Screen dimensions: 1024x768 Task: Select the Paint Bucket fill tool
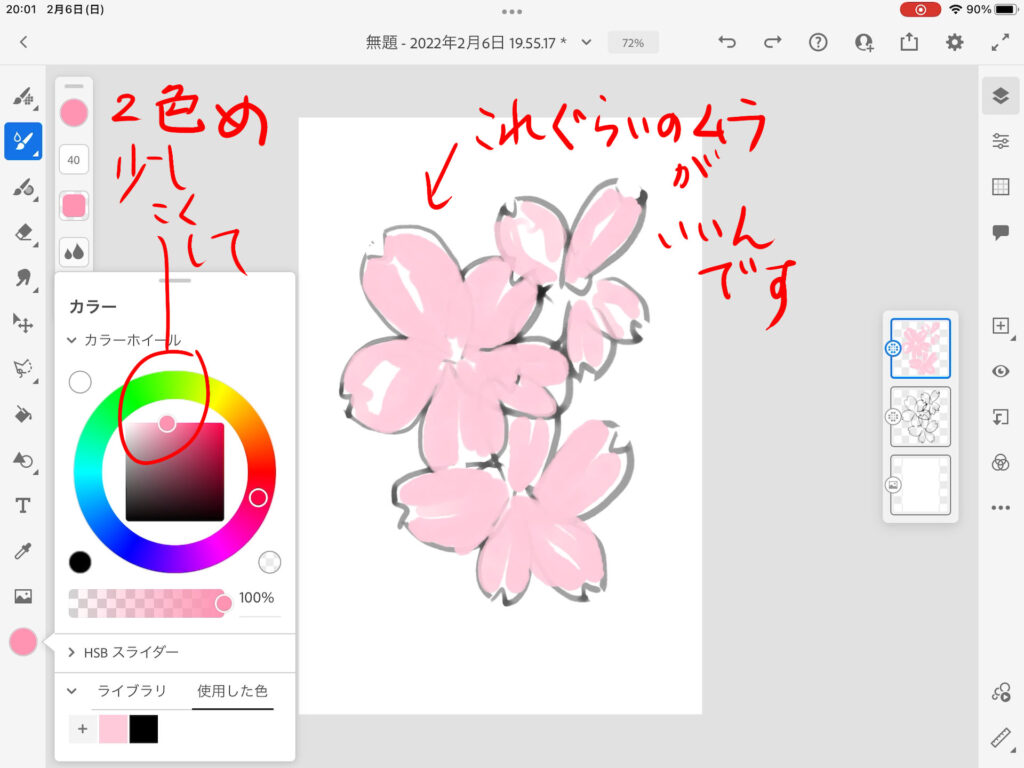23,414
